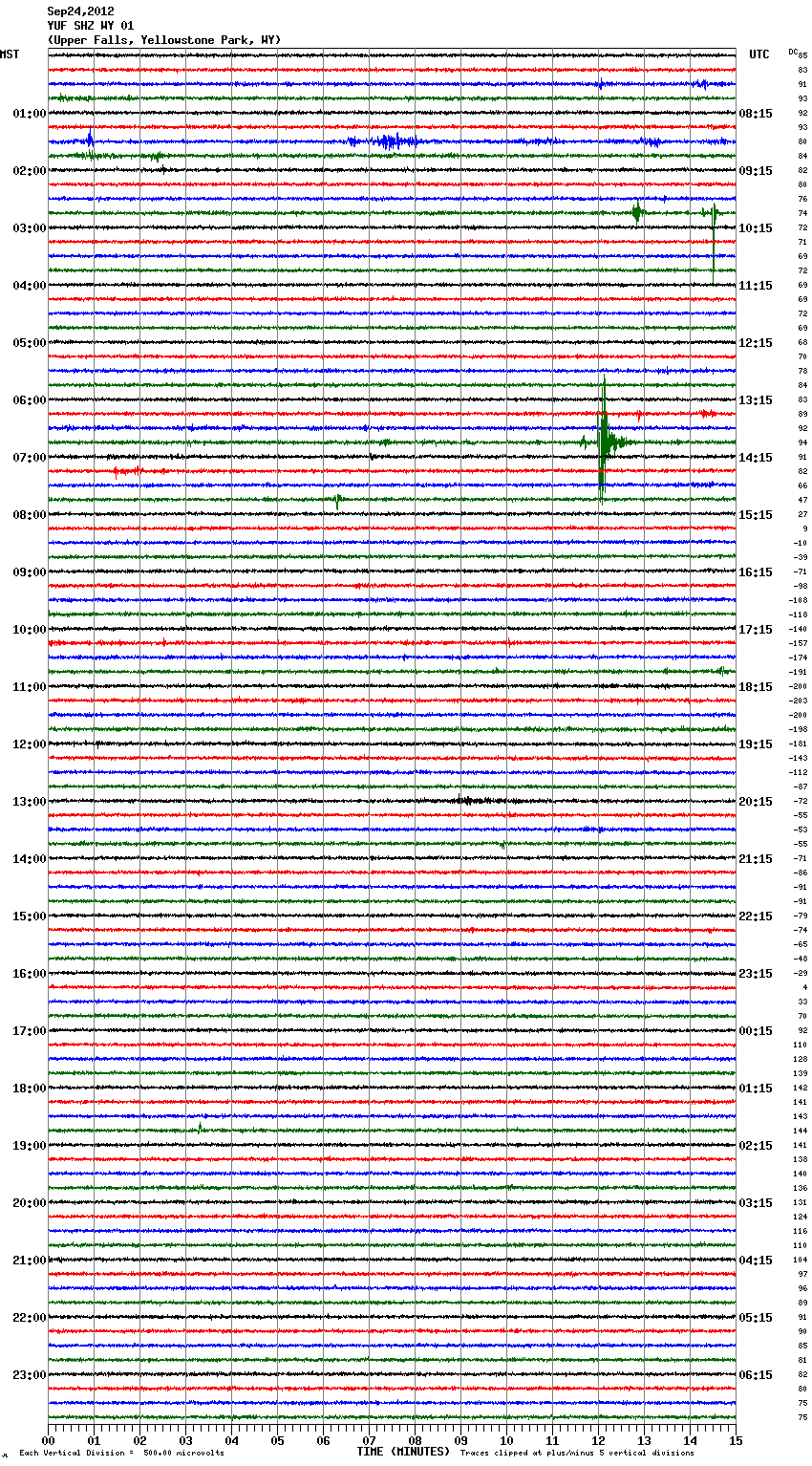
Task: Select the 03:00 MST time label
Action: 30,228
